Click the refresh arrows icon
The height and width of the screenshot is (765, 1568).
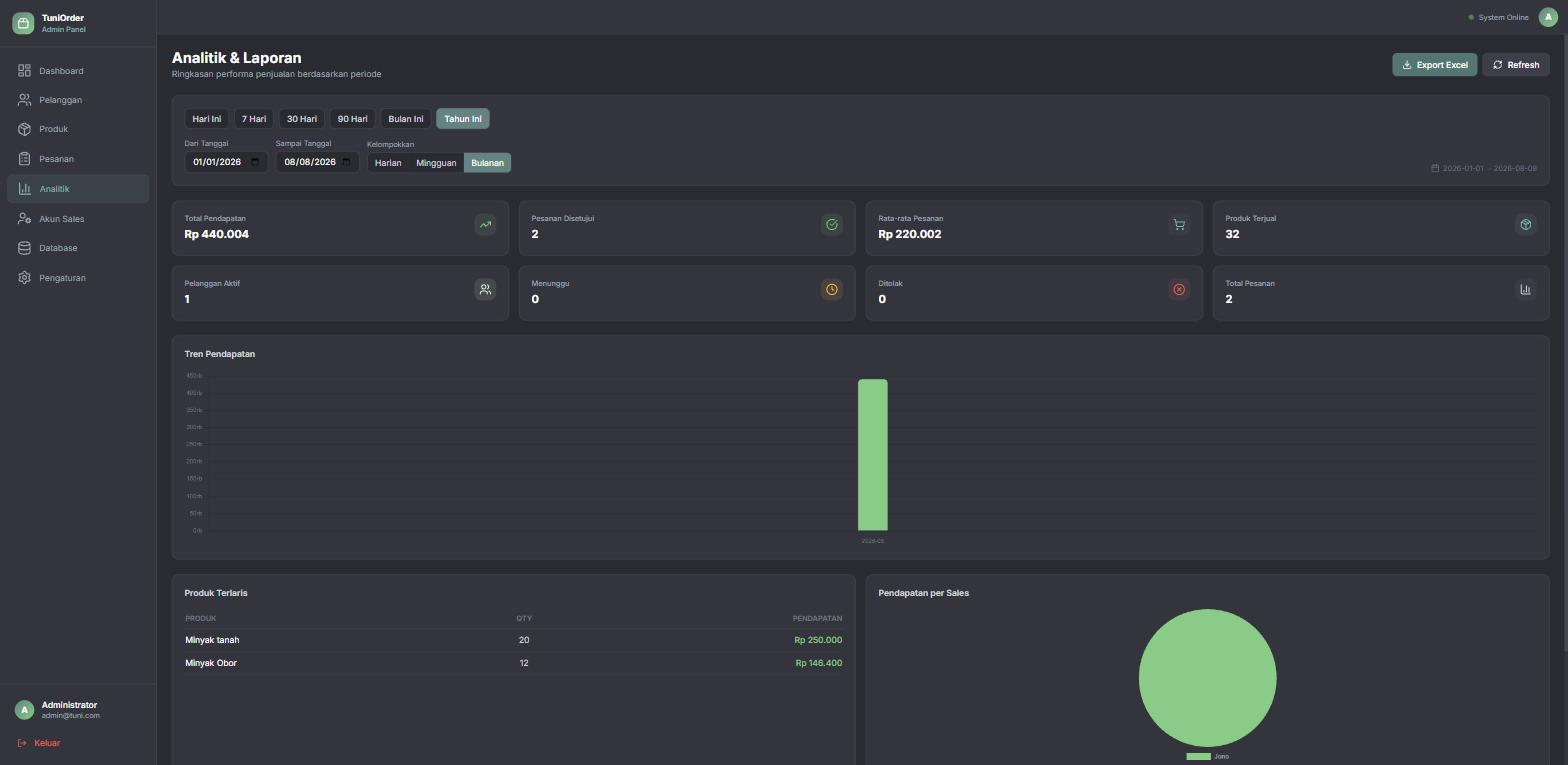[1498, 65]
